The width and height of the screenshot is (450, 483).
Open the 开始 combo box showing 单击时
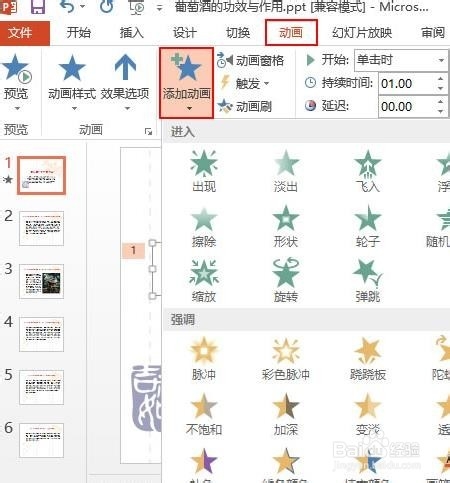401,60
